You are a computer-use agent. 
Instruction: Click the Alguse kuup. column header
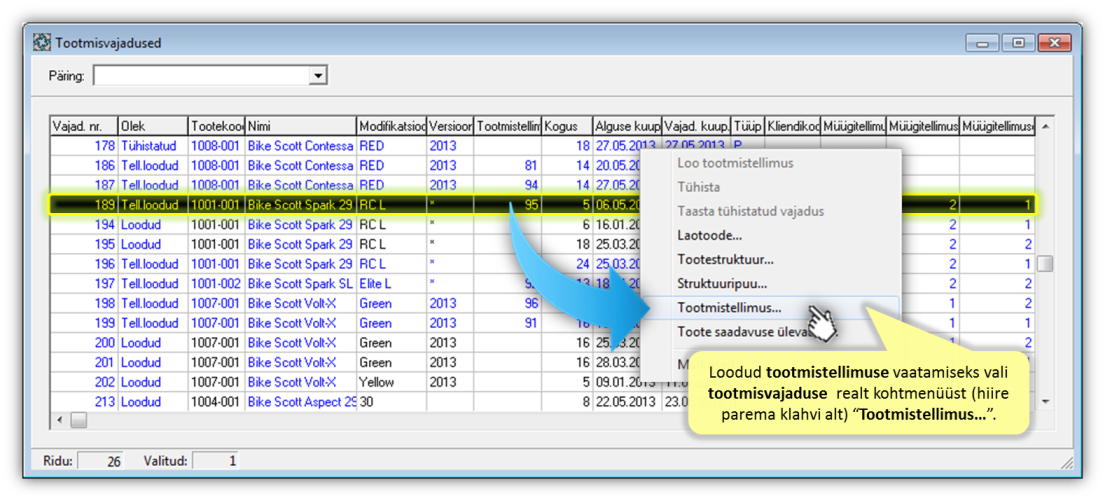pyautogui.click(x=627, y=126)
